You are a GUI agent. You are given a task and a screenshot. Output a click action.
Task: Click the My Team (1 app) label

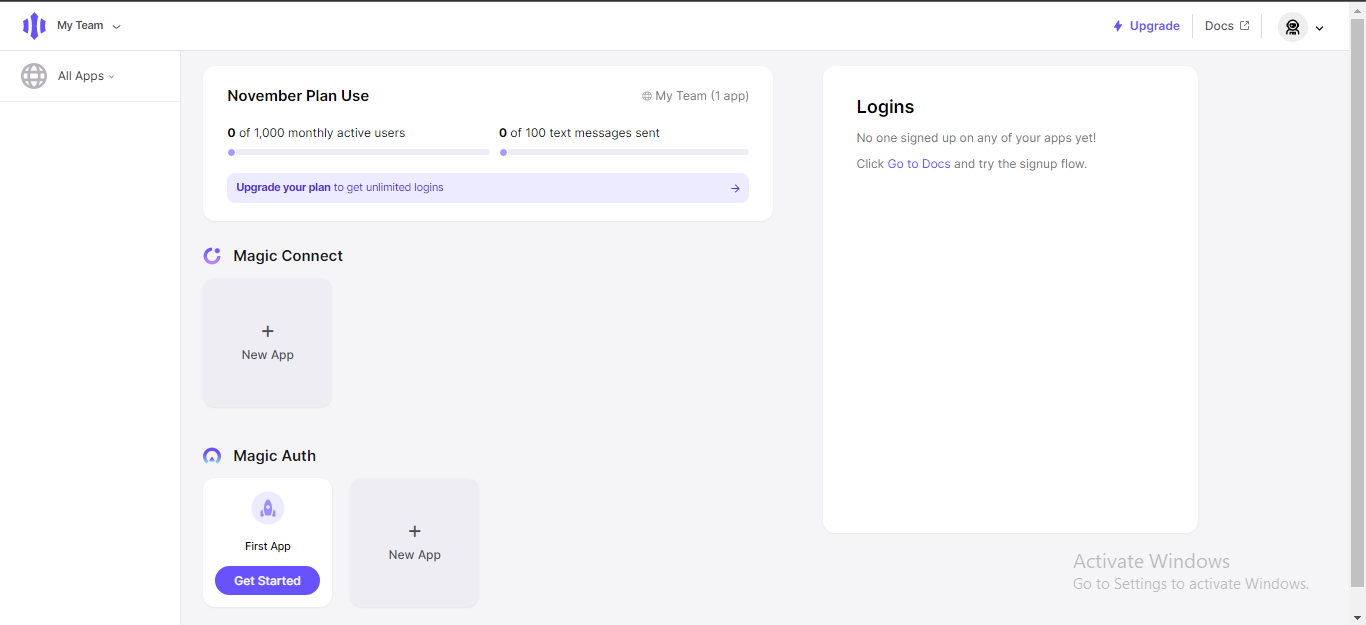click(702, 96)
